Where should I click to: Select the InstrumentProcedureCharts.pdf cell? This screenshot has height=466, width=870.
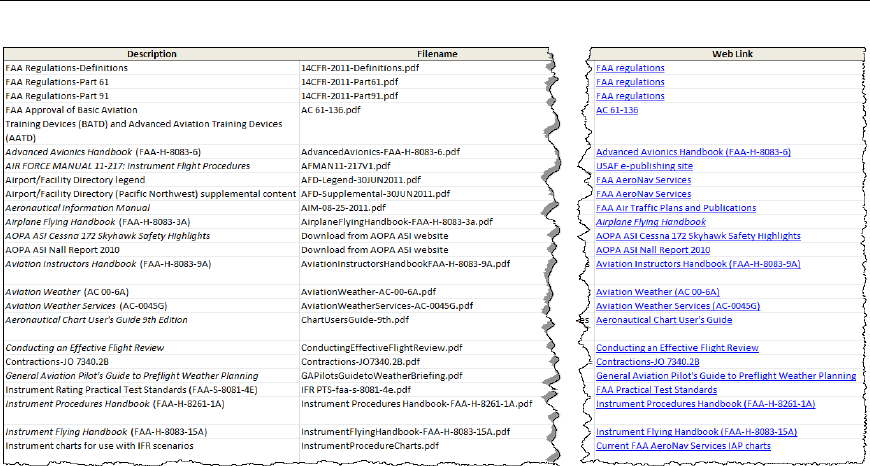point(370,445)
